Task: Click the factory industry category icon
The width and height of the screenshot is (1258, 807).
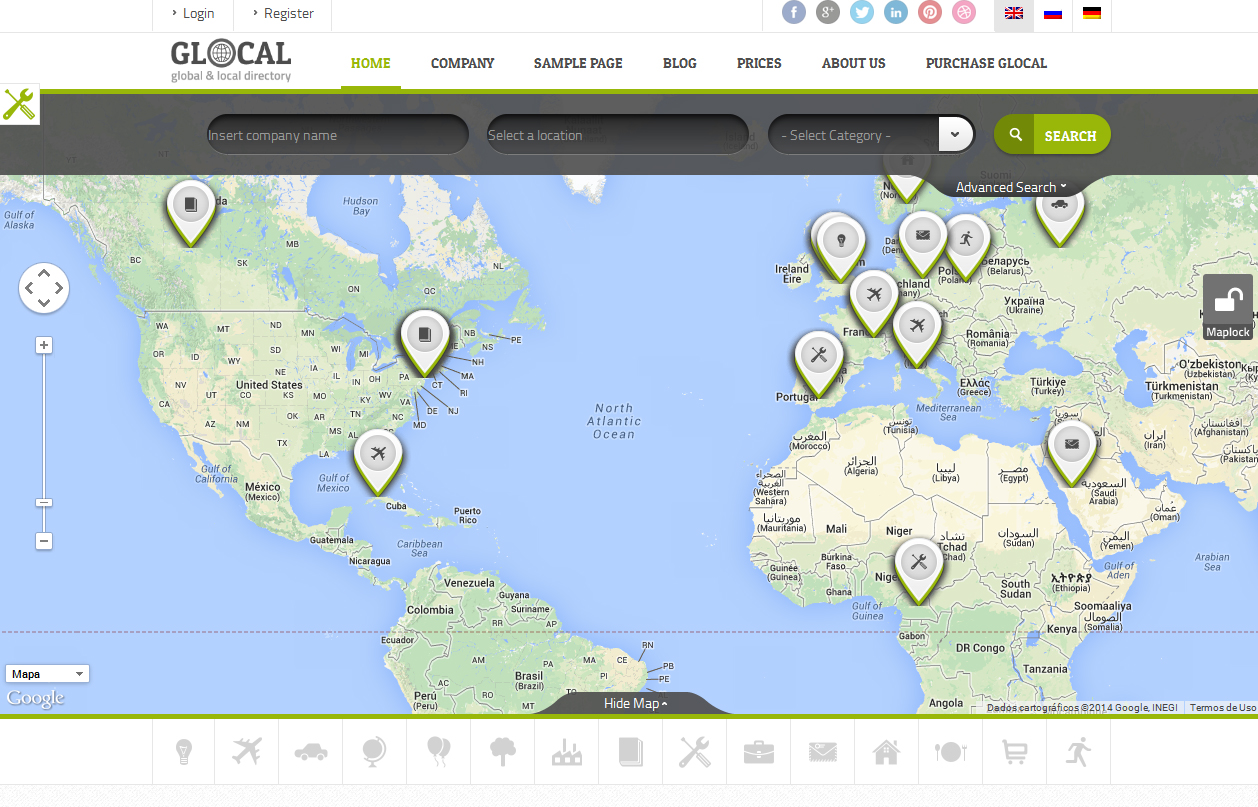Action: pyautogui.click(x=567, y=752)
